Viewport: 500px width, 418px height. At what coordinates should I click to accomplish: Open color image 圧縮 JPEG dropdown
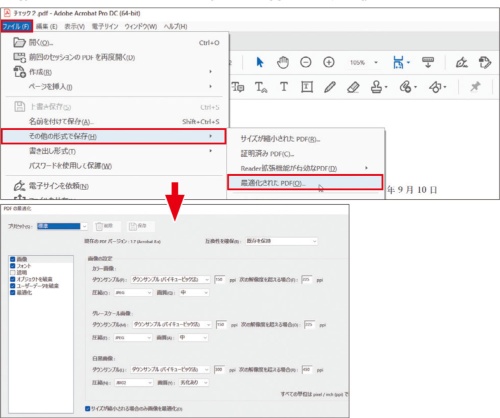click(x=133, y=293)
